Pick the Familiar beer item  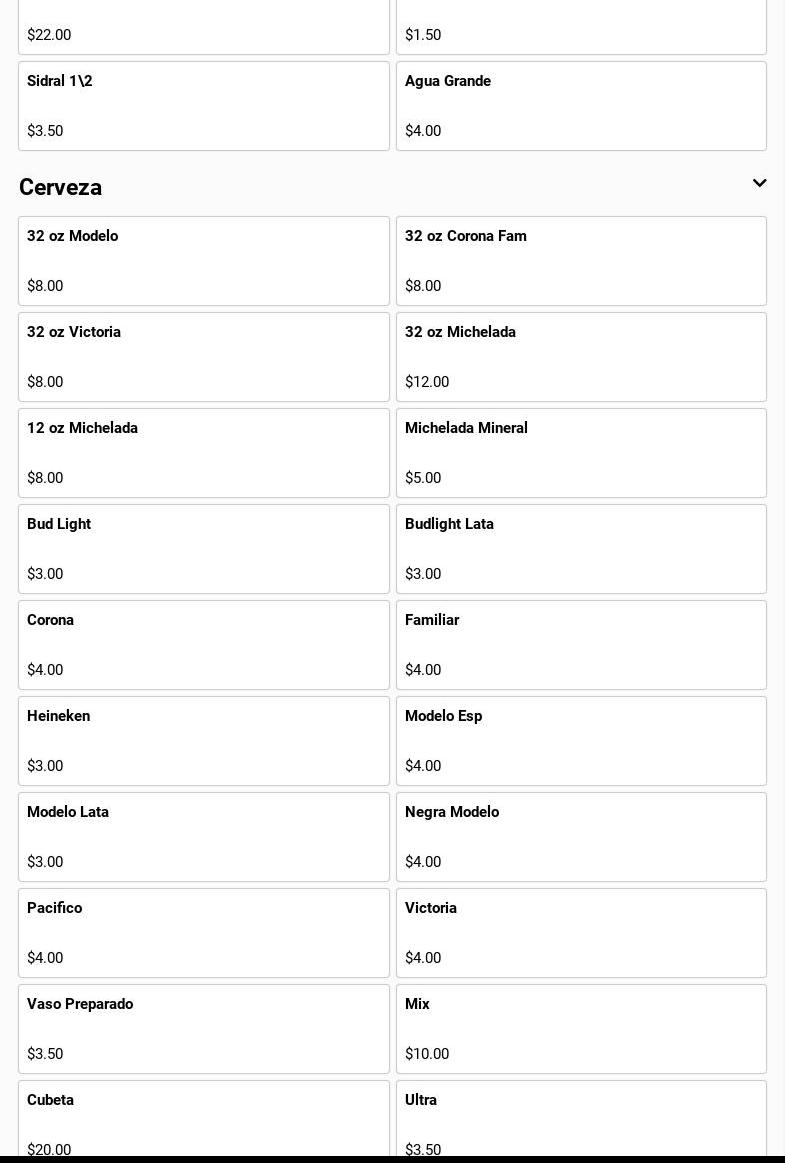coord(581,645)
